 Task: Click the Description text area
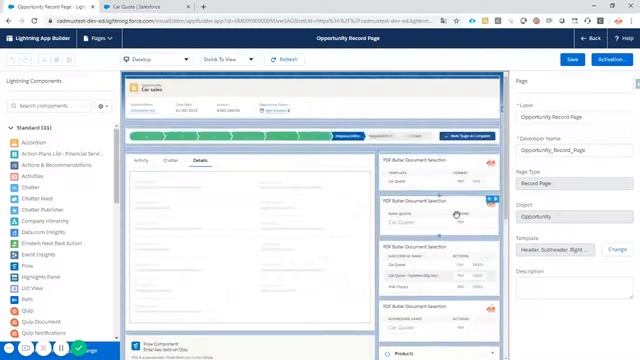click(x=574, y=288)
